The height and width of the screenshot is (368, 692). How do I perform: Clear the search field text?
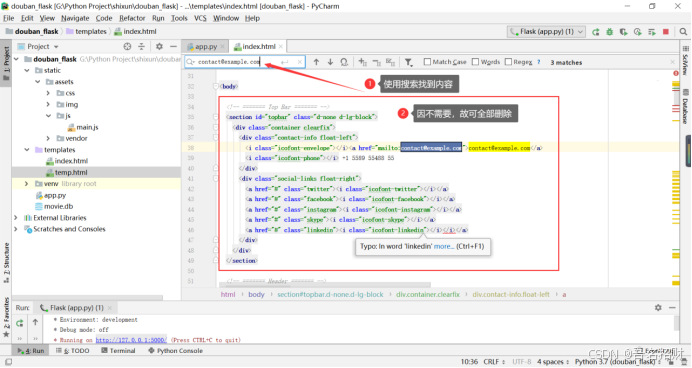[300, 62]
